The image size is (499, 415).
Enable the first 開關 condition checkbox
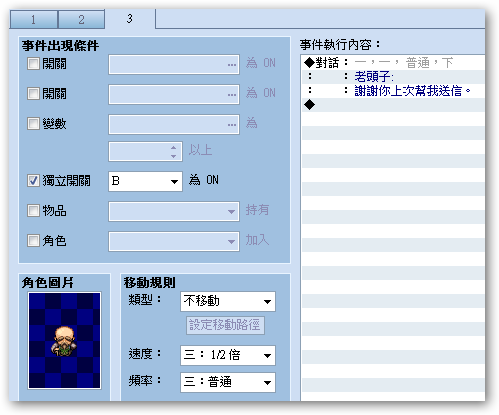[x=33, y=63]
